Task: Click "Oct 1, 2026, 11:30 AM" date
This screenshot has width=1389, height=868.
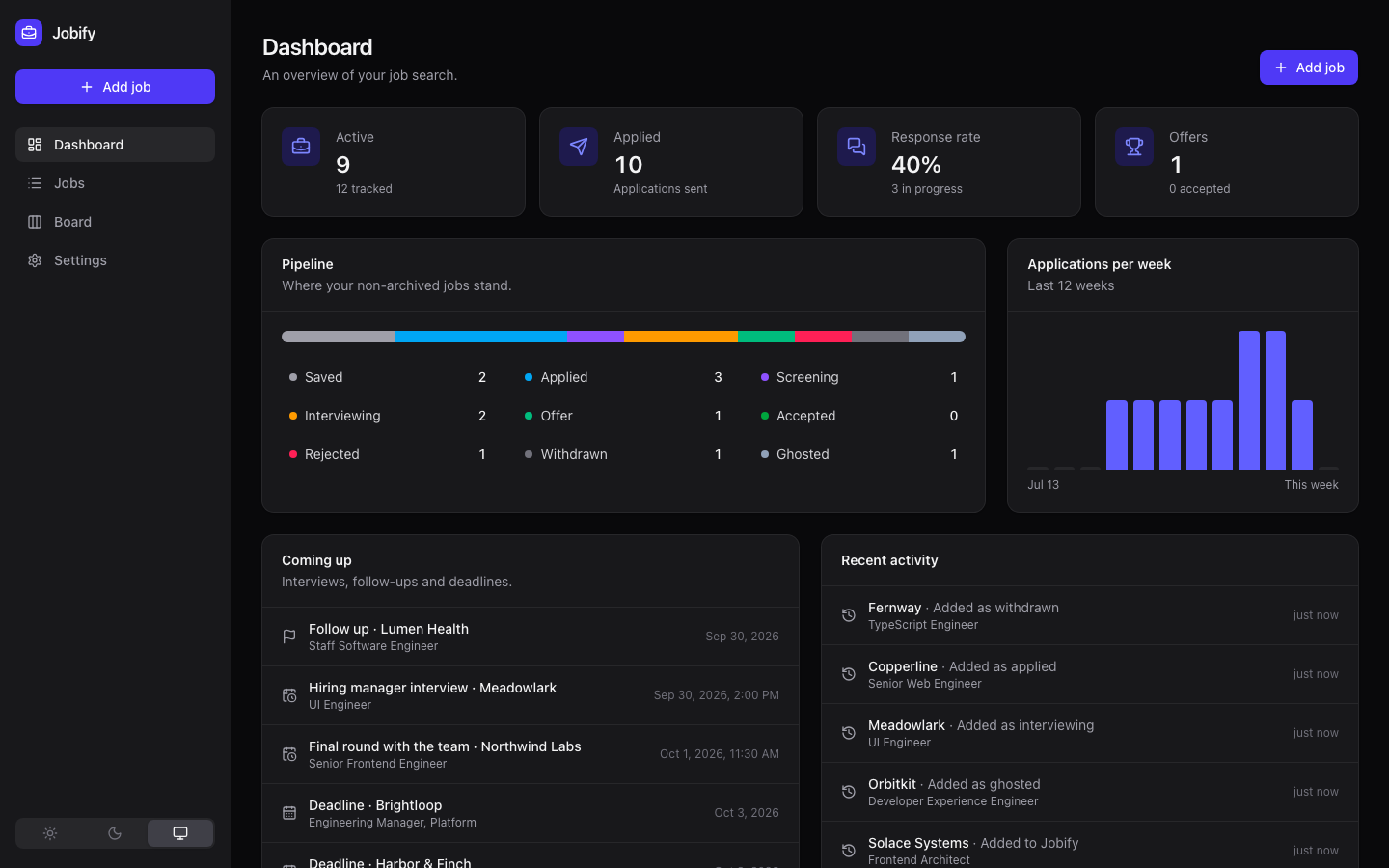Action: [x=720, y=754]
